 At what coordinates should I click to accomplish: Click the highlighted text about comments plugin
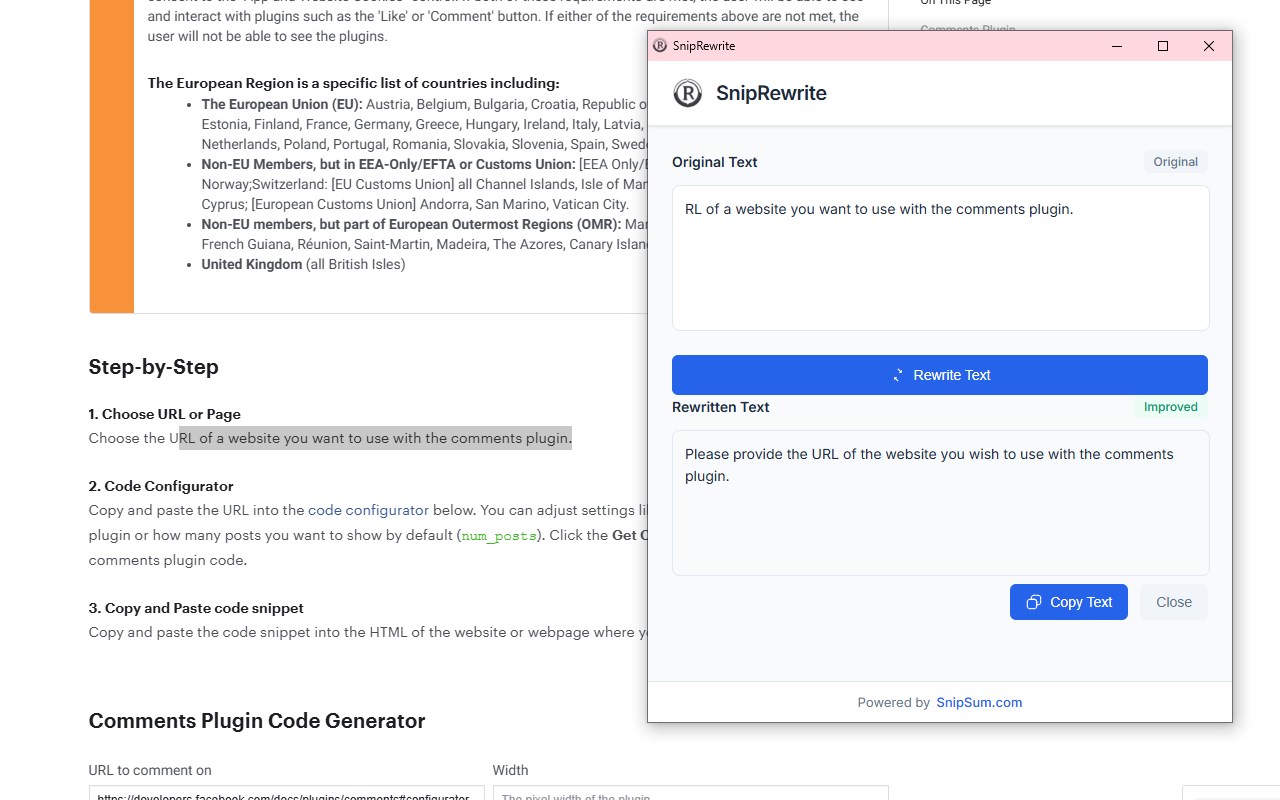tap(375, 438)
